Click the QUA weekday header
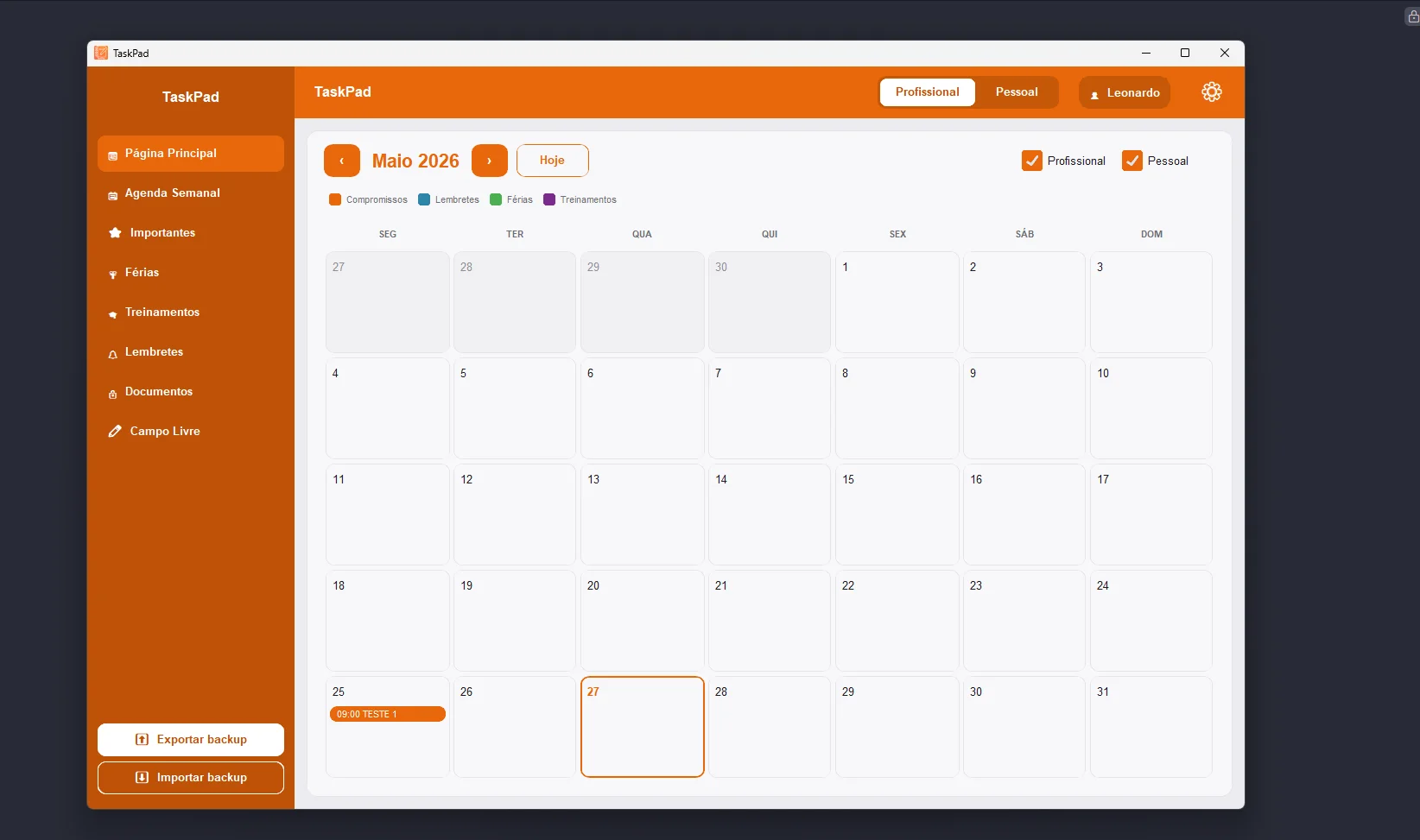1420x840 pixels. click(x=642, y=234)
